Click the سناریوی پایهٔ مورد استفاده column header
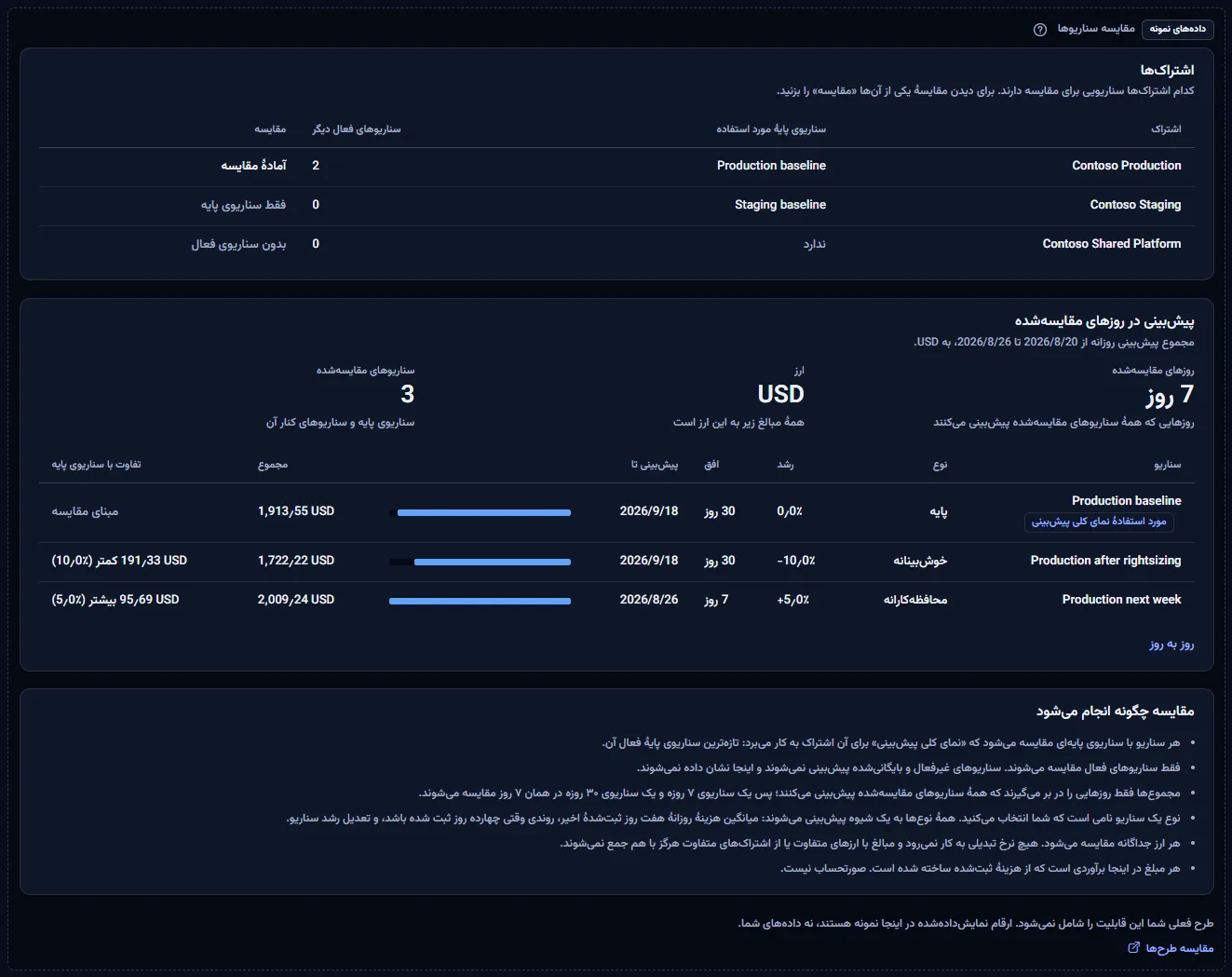 pyautogui.click(x=771, y=129)
